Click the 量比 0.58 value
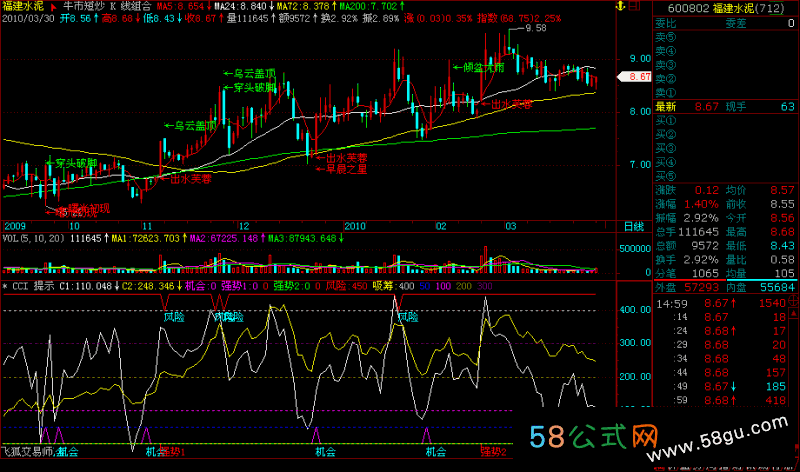Screen dimensions: 800x472 tap(783, 260)
